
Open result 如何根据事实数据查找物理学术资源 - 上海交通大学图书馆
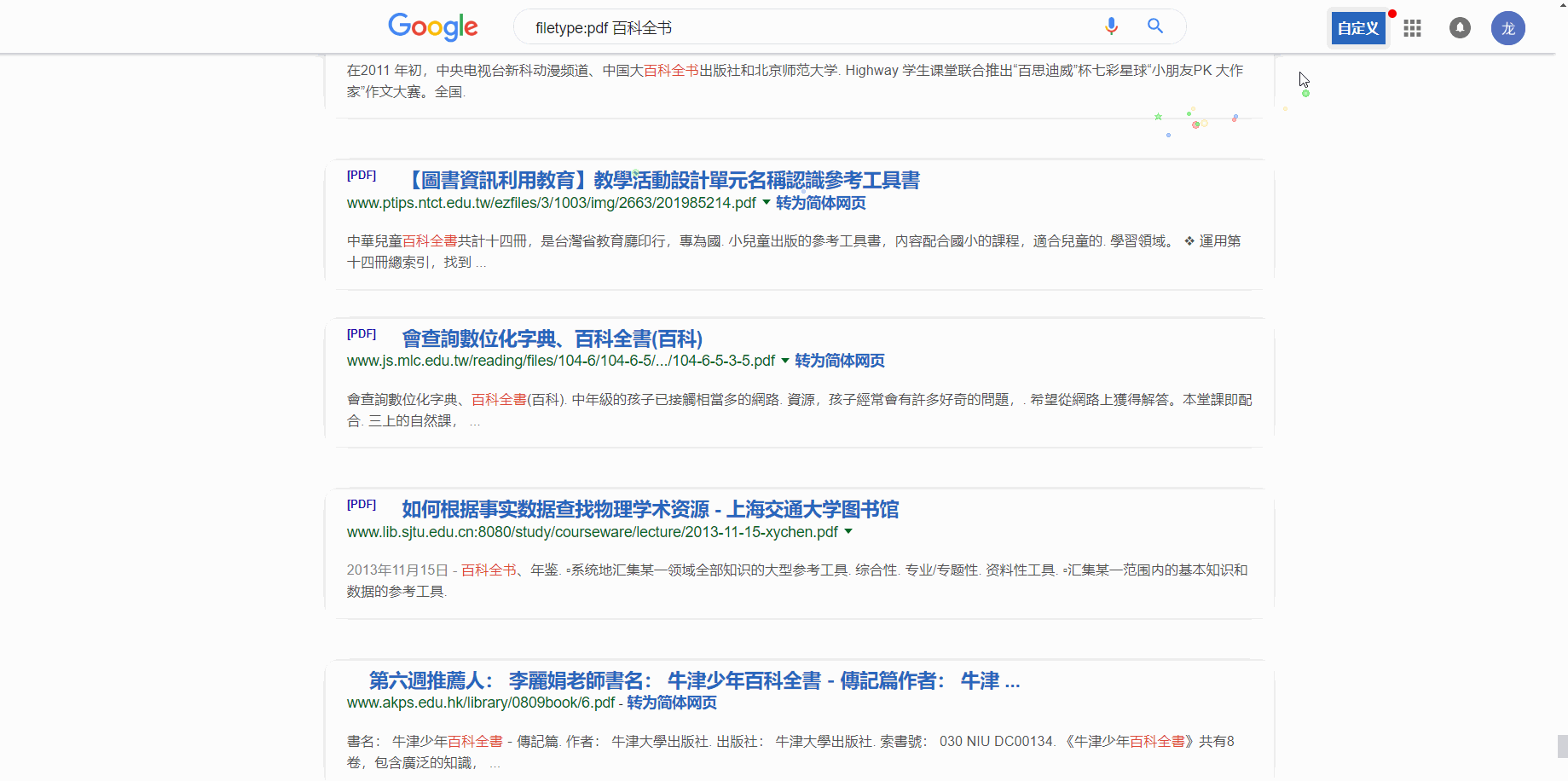(x=651, y=509)
